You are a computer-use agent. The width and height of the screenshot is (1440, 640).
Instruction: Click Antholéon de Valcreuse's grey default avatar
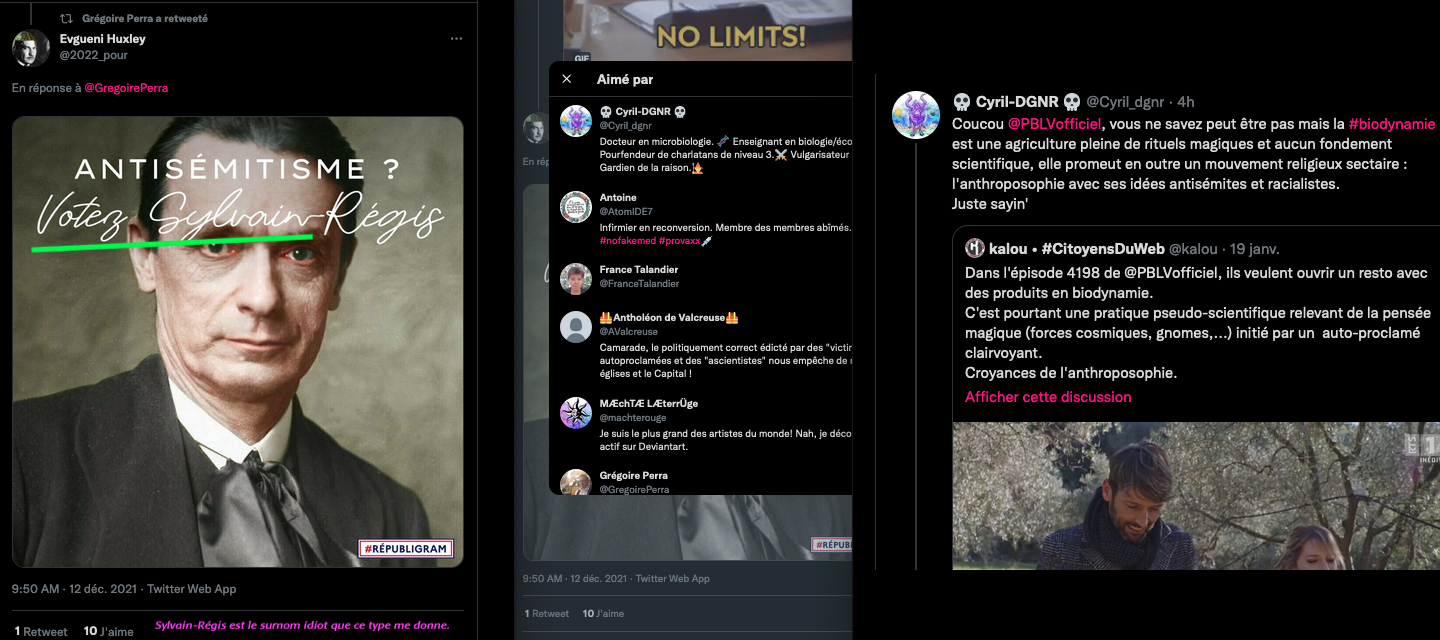[576, 327]
